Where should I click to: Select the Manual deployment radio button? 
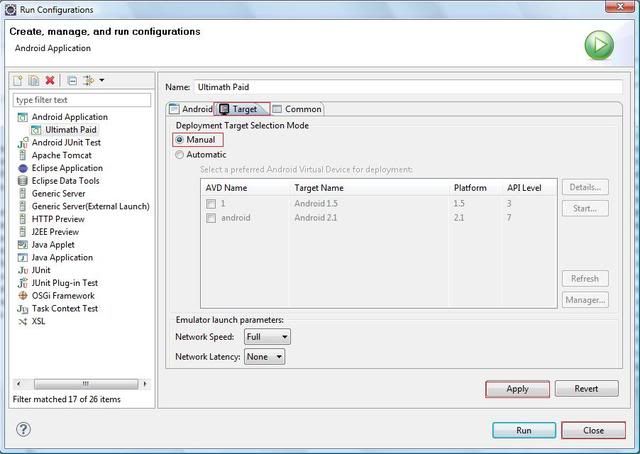click(x=180, y=140)
